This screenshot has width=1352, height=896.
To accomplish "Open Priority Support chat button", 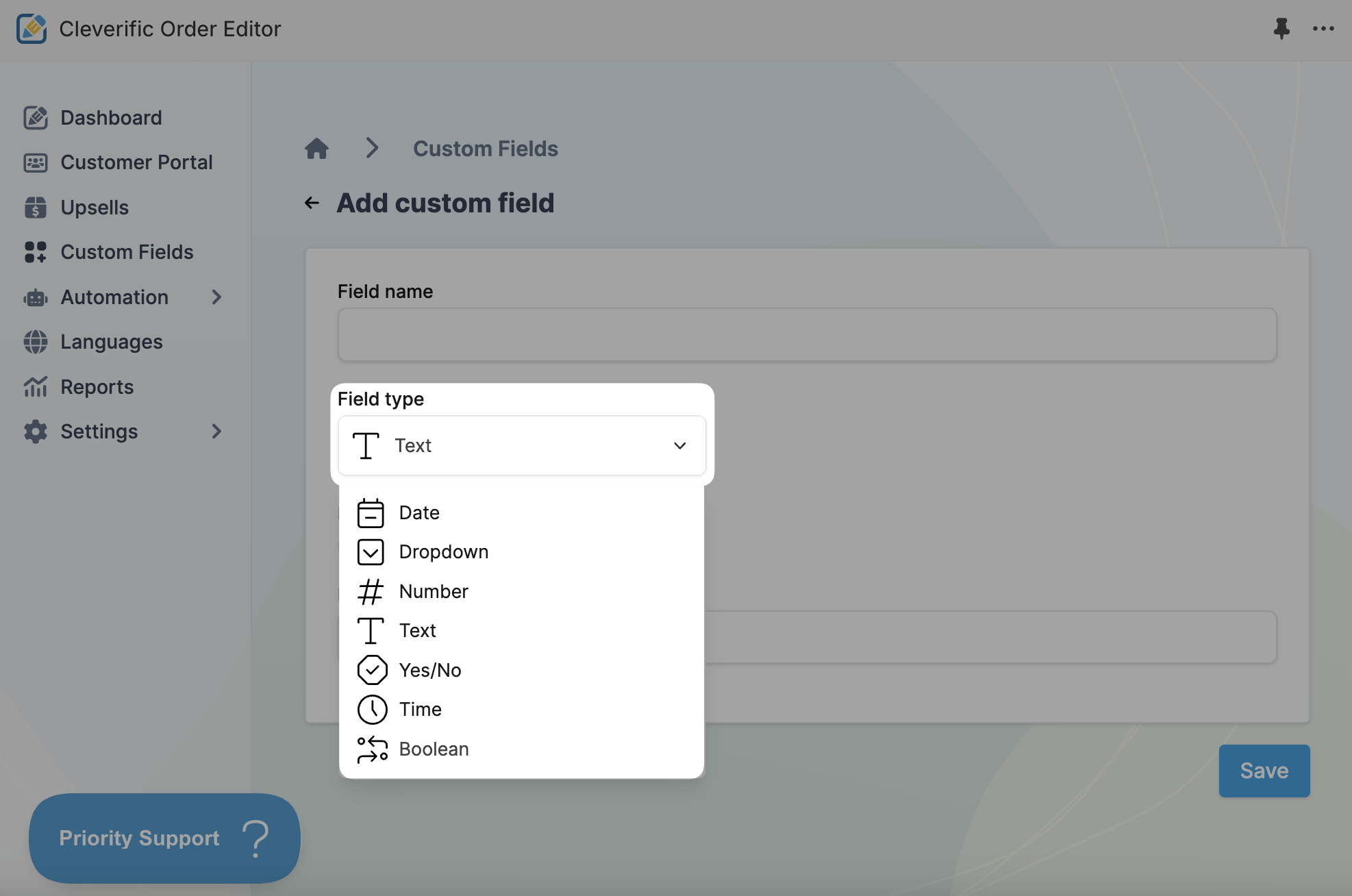I will (x=164, y=838).
